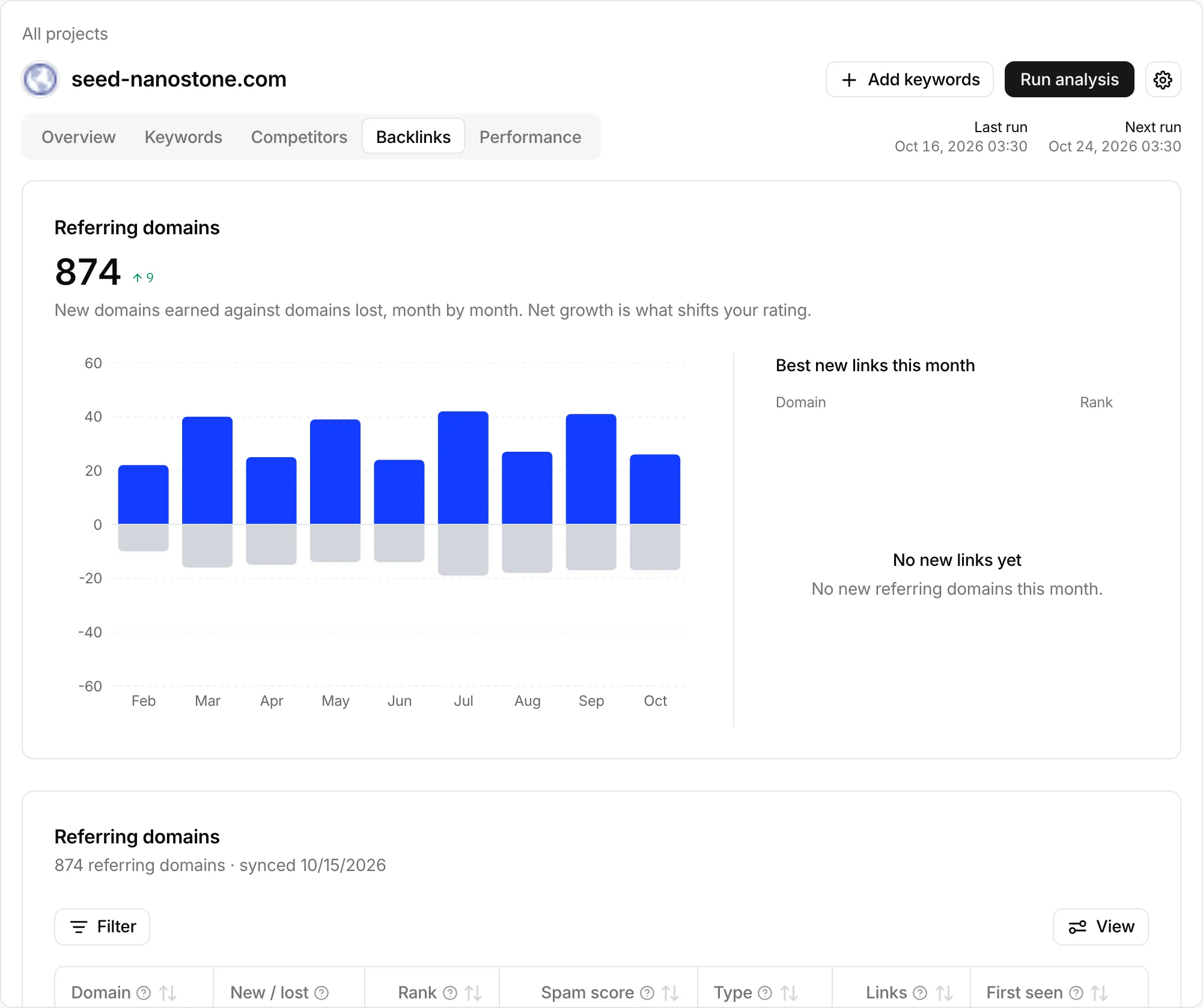
Task: Click 'No new links yet' message
Action: (x=957, y=560)
